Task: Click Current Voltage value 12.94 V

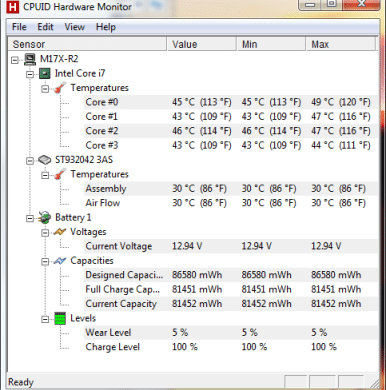Action: click(187, 246)
